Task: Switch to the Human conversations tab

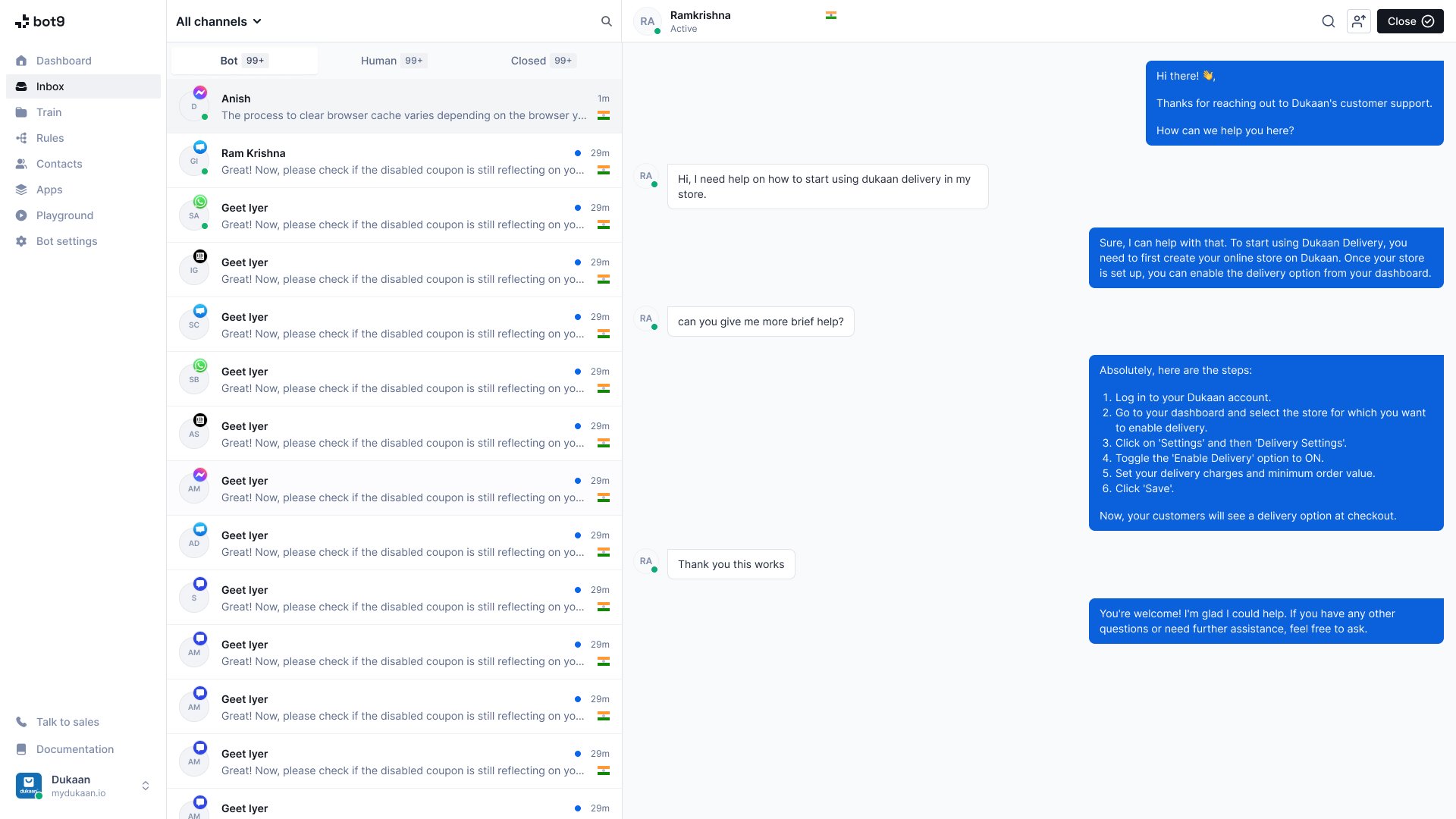Action: click(x=392, y=61)
